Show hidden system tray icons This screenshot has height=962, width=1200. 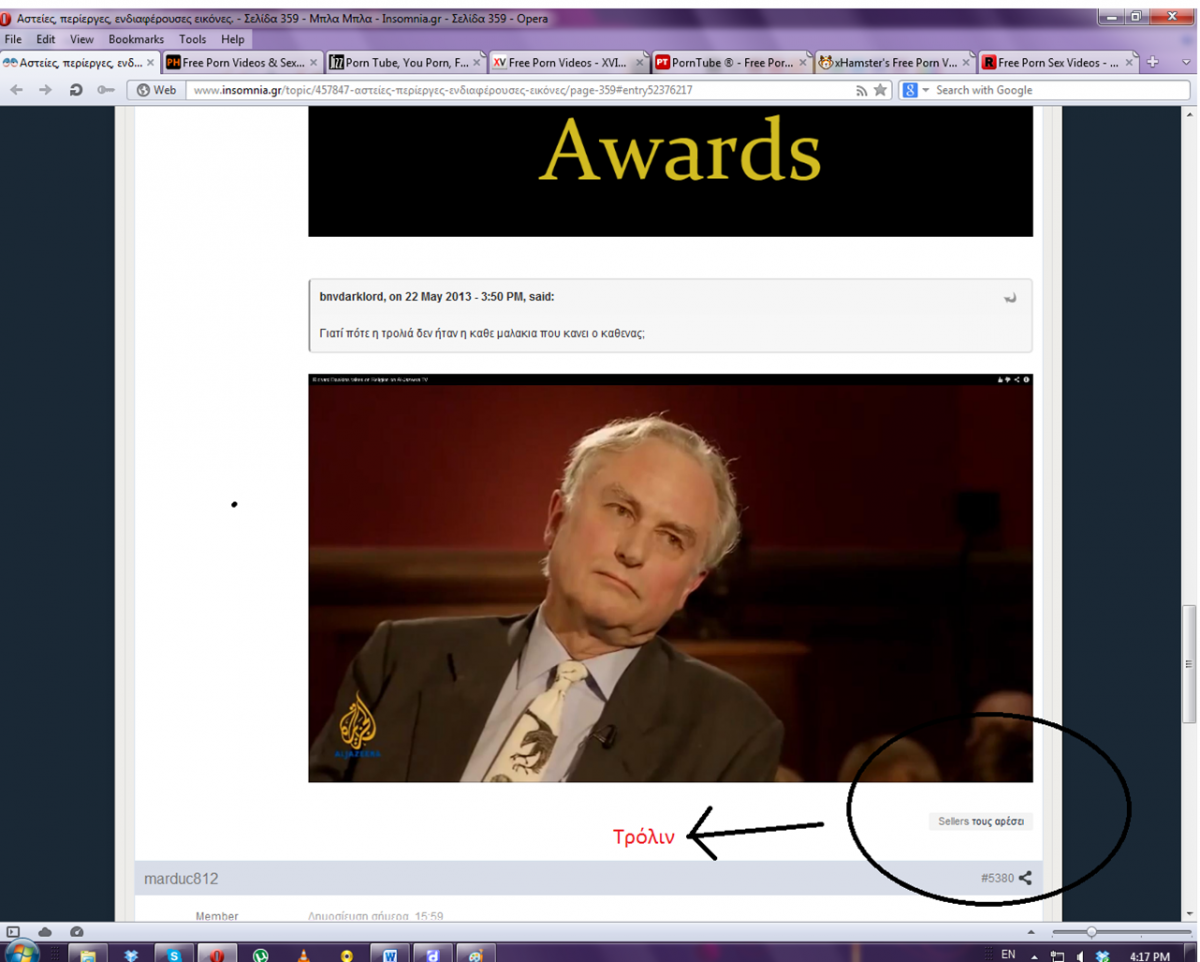click(x=1034, y=955)
